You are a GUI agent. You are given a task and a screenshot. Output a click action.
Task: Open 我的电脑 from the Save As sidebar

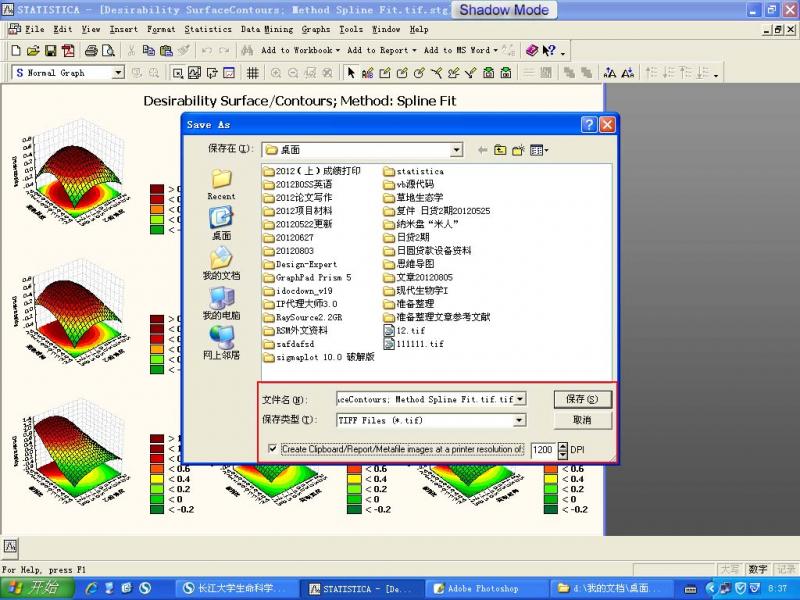(x=221, y=303)
